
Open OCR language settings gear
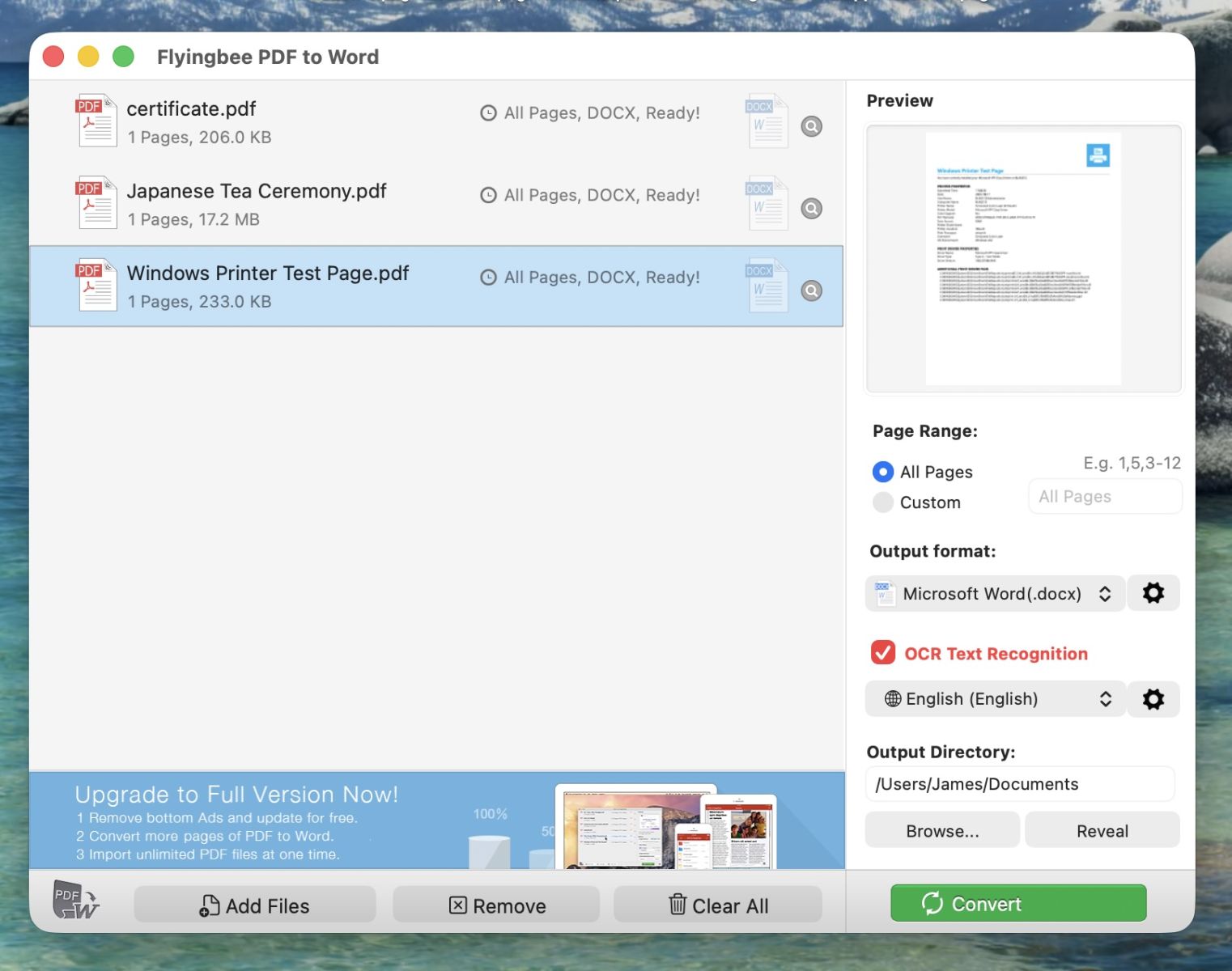click(1153, 699)
